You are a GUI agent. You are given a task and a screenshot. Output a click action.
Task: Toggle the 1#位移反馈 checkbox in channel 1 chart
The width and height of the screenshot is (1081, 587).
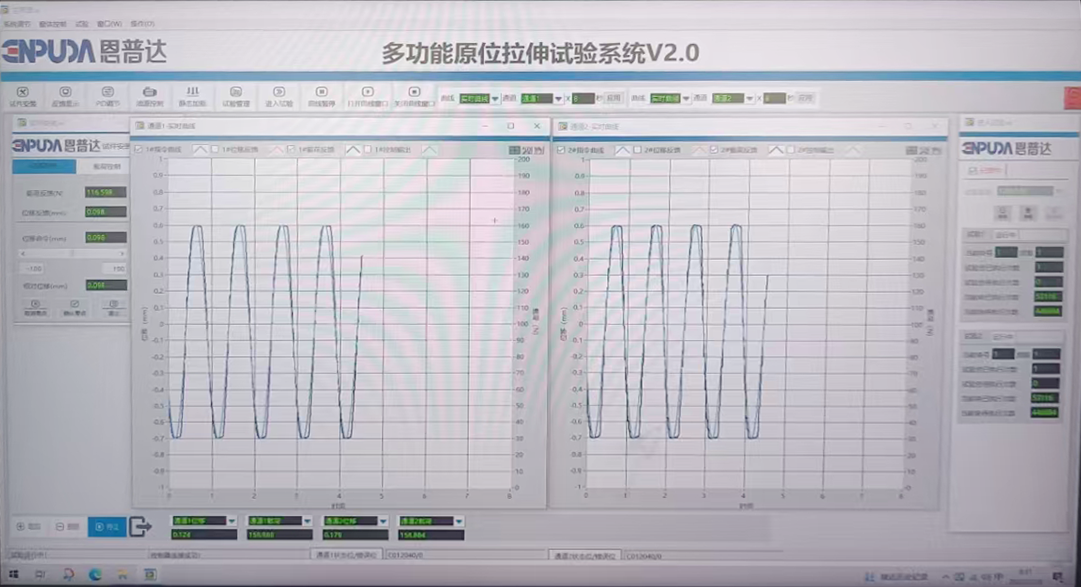point(215,150)
